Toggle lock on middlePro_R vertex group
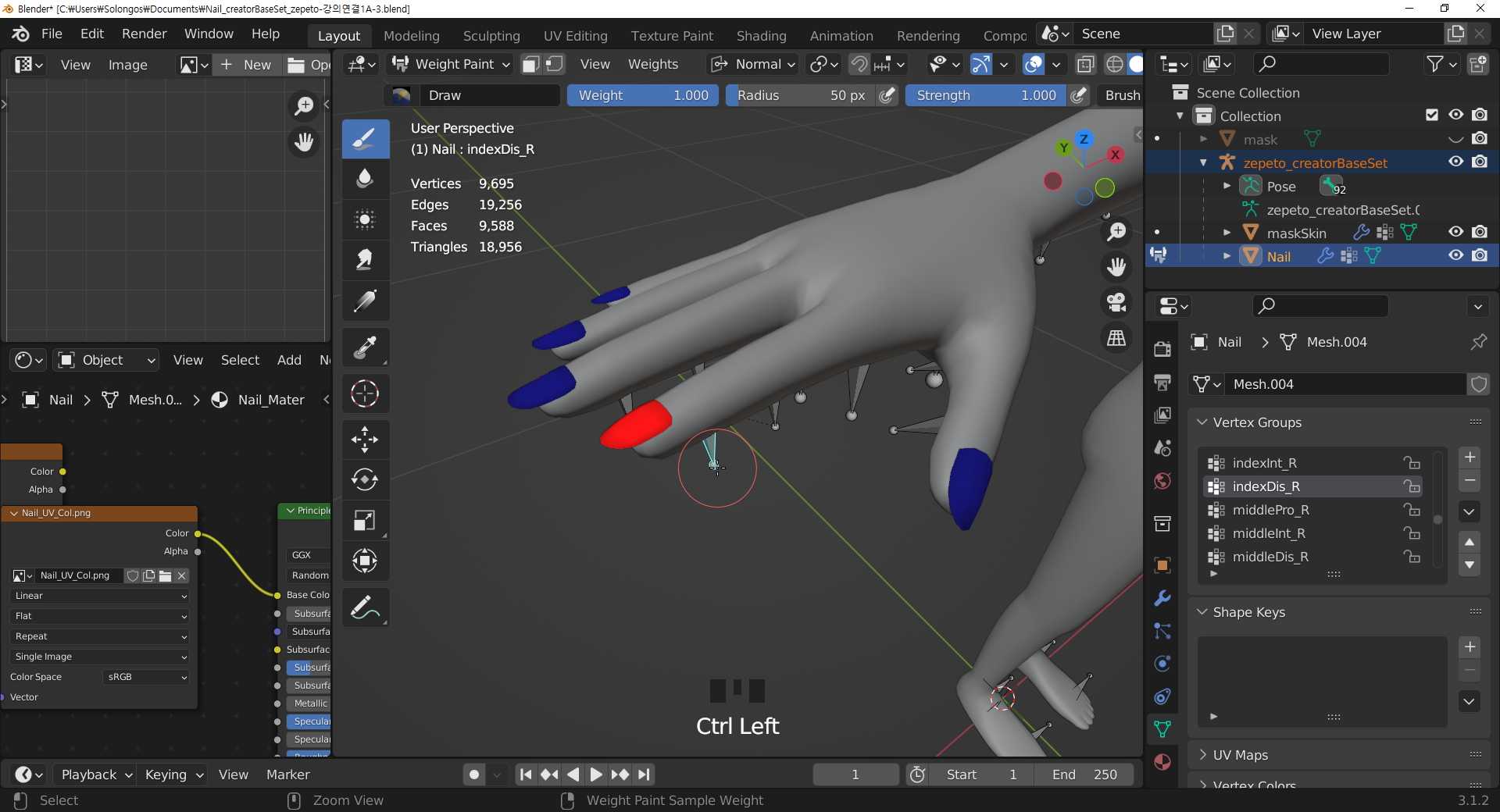 (1411, 510)
